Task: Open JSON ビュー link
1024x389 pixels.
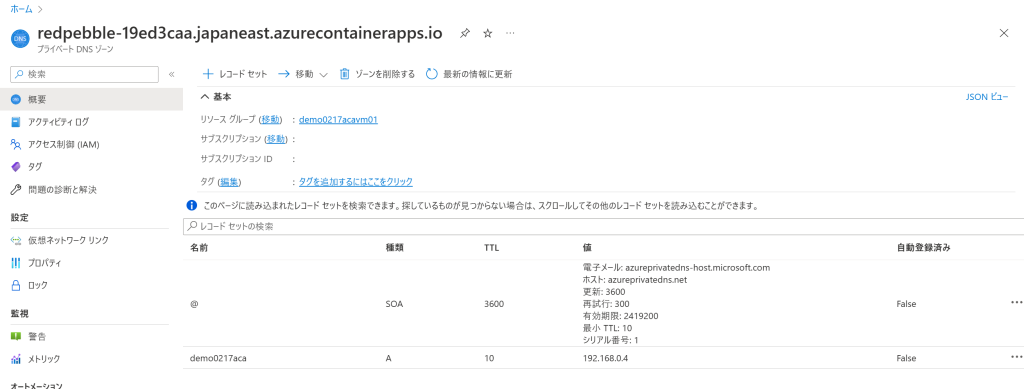Action: click(987, 97)
